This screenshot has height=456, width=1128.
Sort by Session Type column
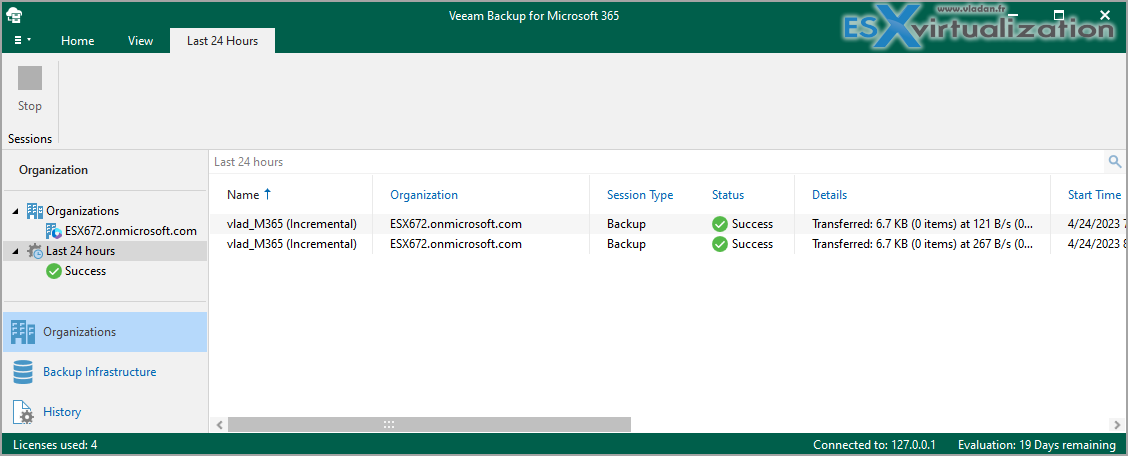640,195
